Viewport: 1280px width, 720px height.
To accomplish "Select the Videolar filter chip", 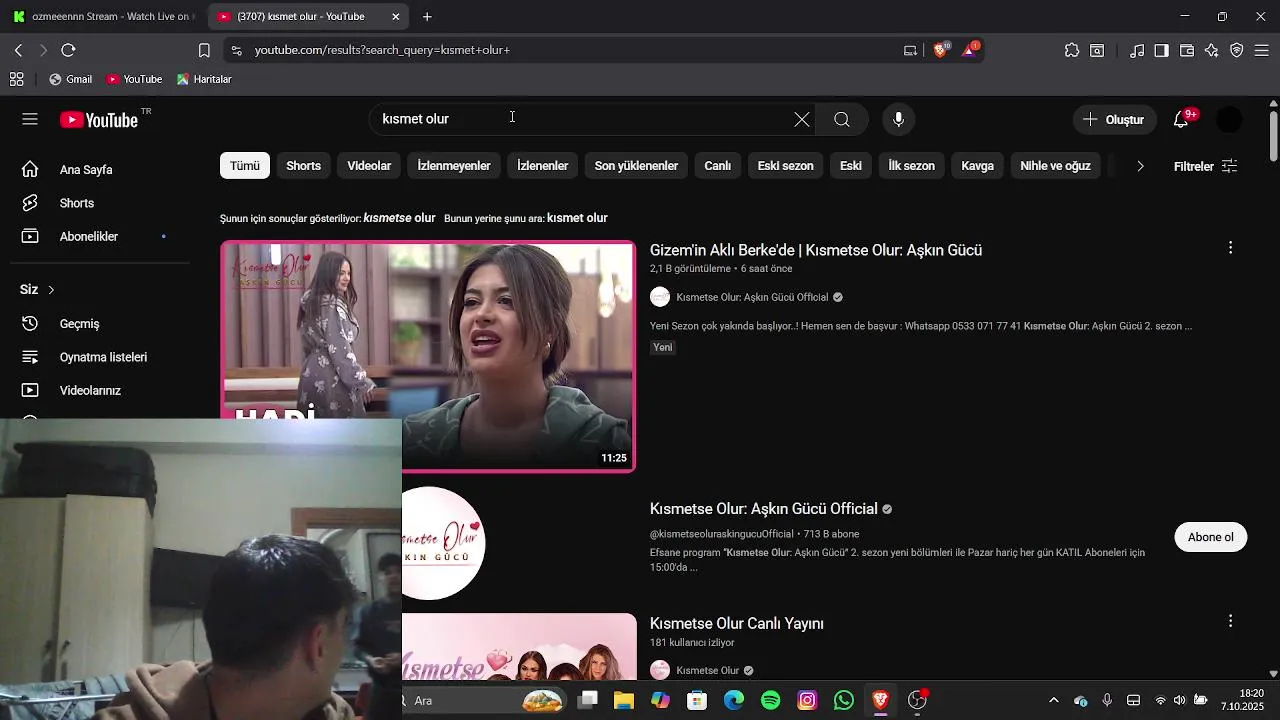I will [x=369, y=166].
